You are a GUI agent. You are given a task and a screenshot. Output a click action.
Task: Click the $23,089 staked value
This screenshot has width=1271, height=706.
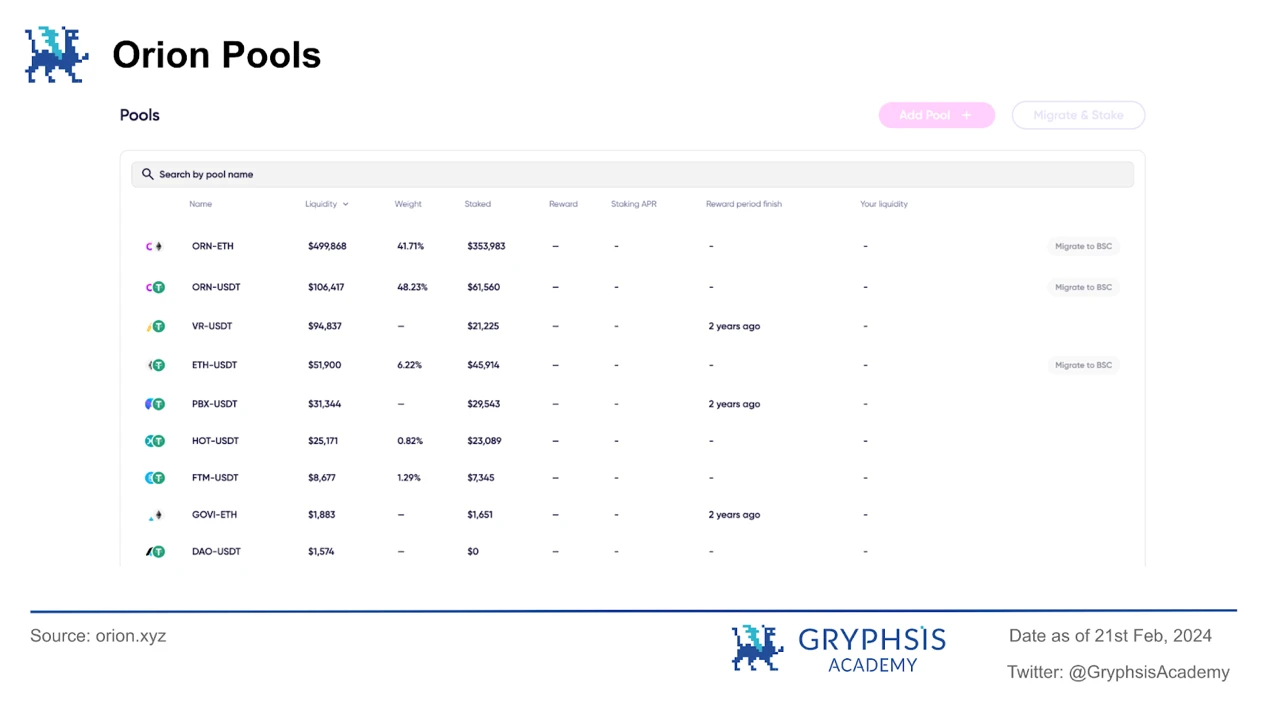(x=484, y=441)
